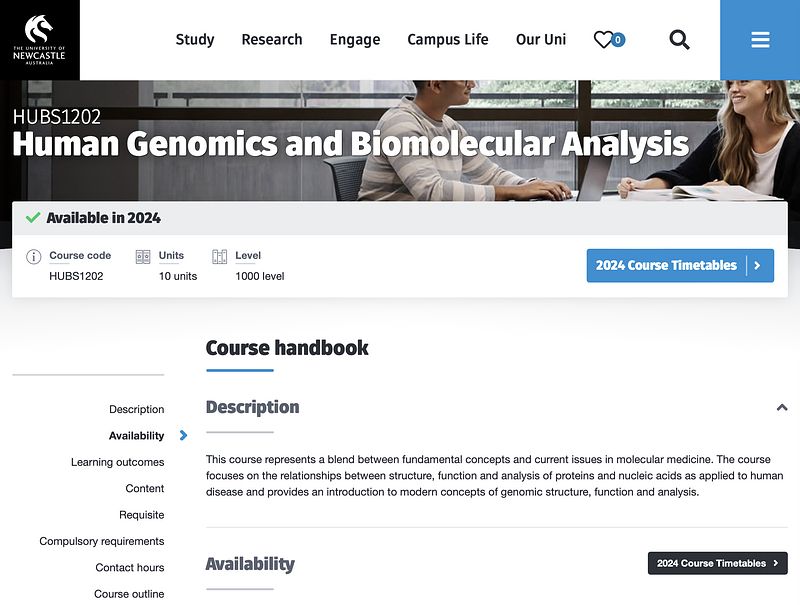Click the University of Newcastle logo
The height and width of the screenshot is (605, 800).
(x=40, y=39)
